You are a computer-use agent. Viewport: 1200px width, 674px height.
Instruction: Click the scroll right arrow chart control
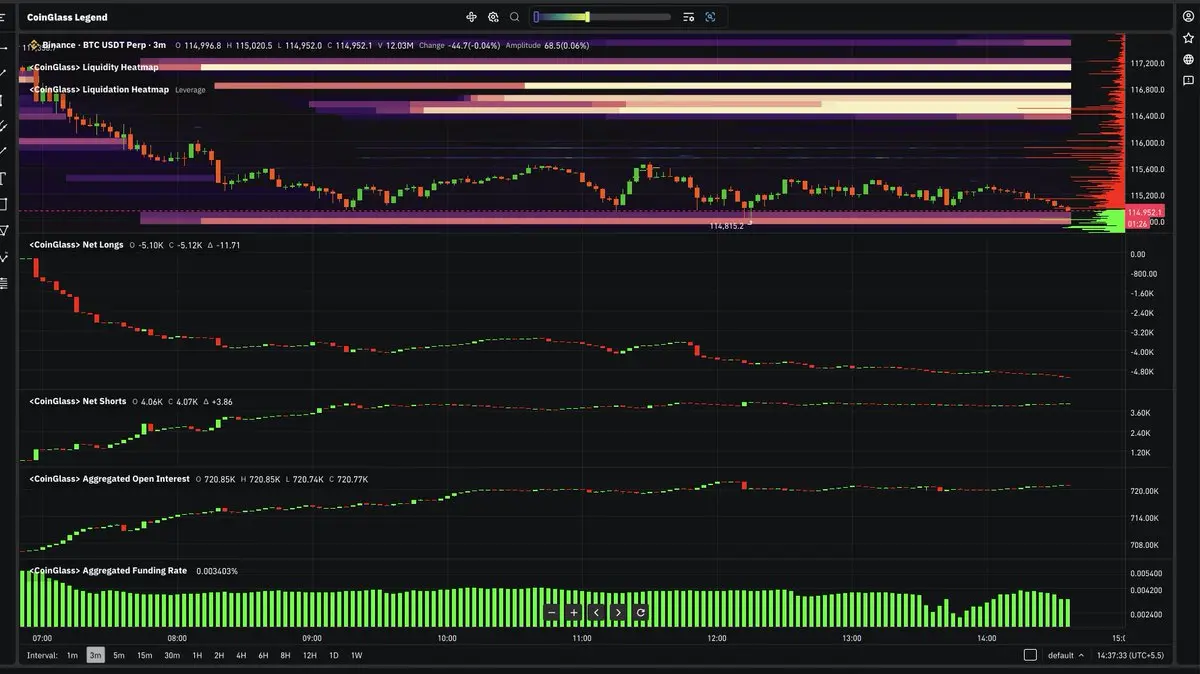pos(618,612)
